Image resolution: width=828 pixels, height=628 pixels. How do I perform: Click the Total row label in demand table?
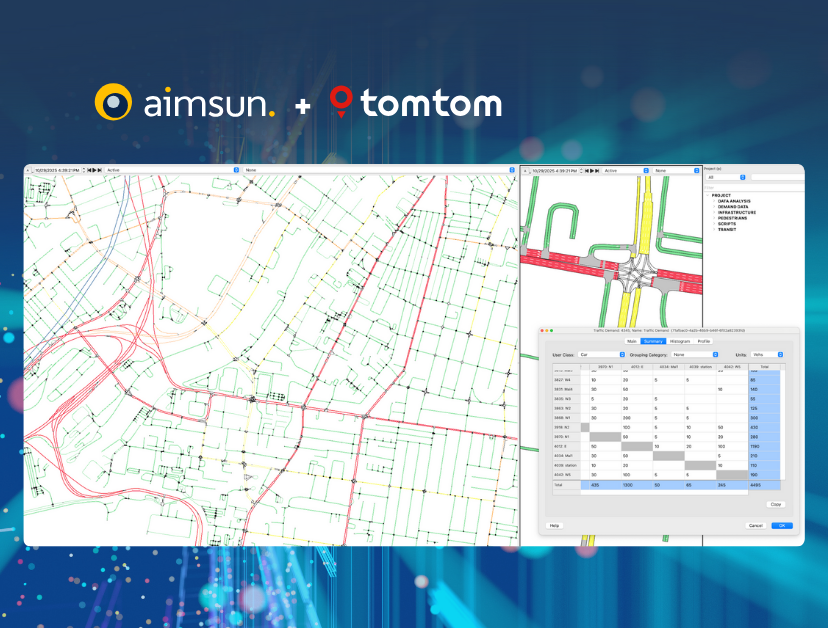coord(567,485)
